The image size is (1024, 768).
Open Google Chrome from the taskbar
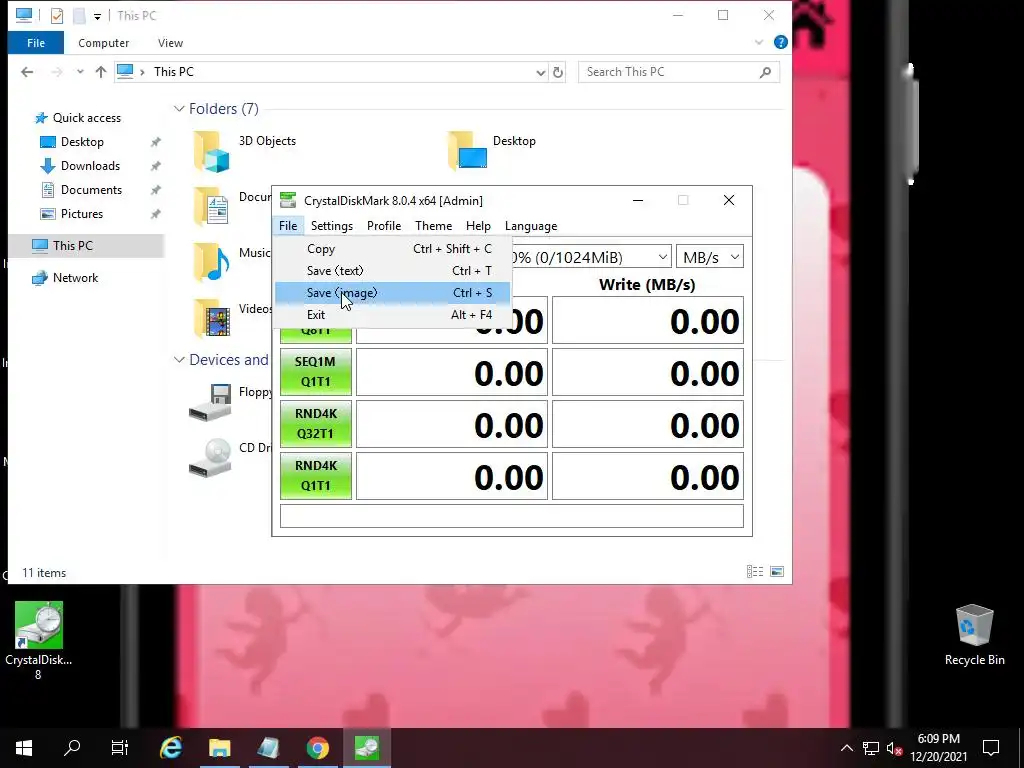click(317, 748)
